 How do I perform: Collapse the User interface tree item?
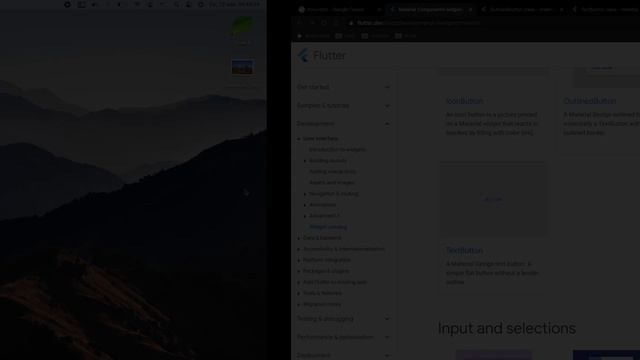click(x=318, y=138)
